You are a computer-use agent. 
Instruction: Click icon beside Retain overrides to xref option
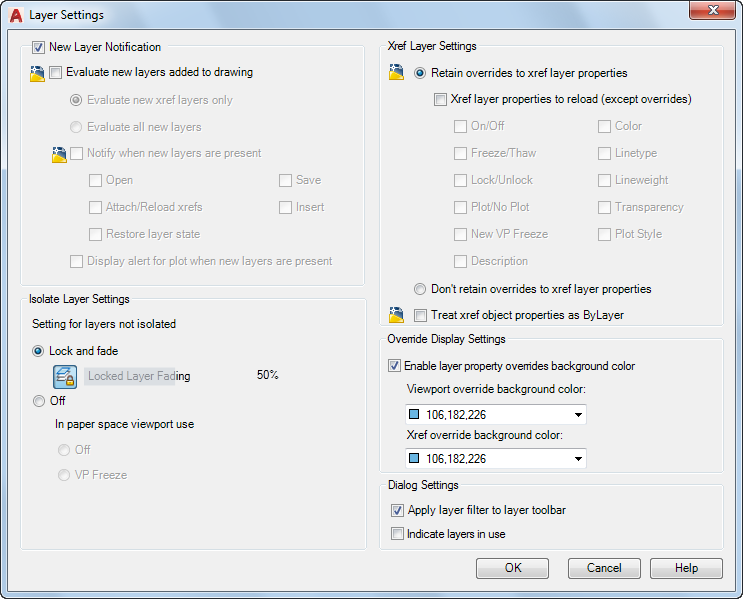[397, 73]
